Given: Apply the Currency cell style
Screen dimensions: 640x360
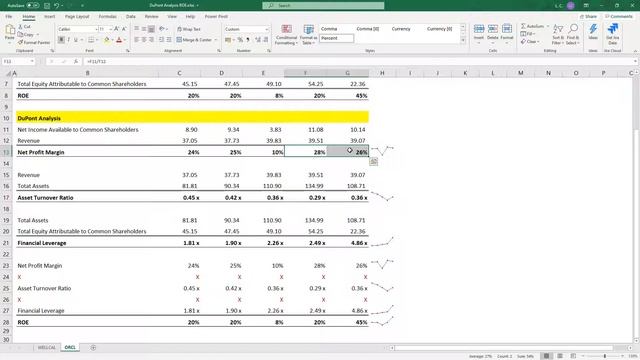Looking at the screenshot, I should [x=401, y=29].
